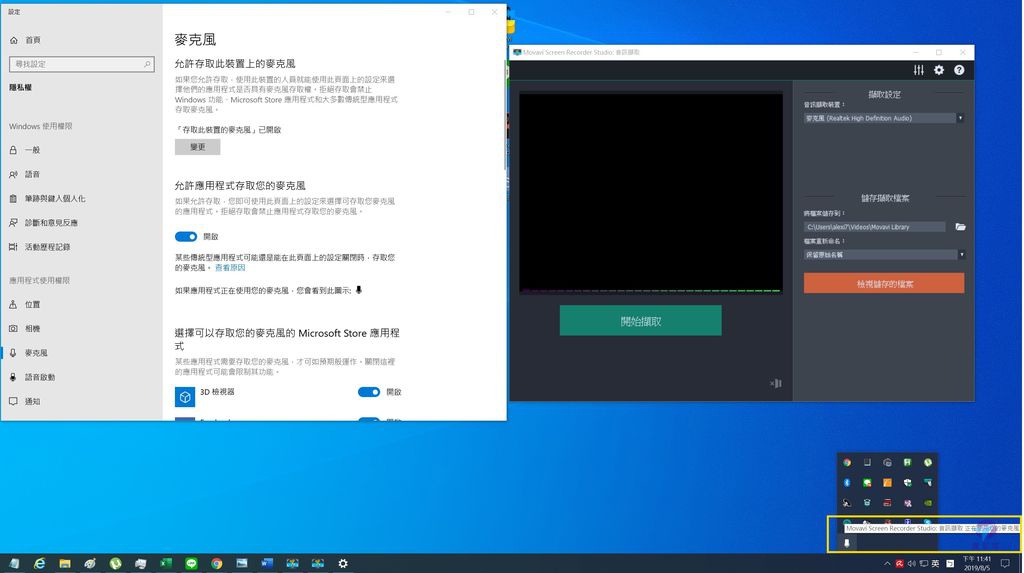1024x573 pixels.
Task: Click the 3D 檢視器 app icon
Action: click(x=185, y=397)
